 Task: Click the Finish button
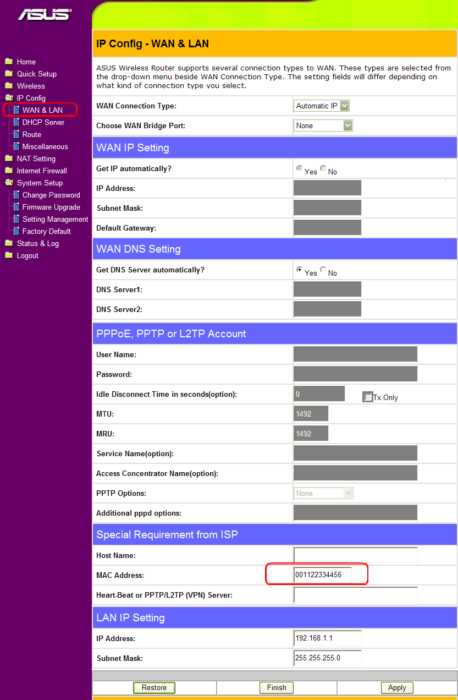coord(276,688)
